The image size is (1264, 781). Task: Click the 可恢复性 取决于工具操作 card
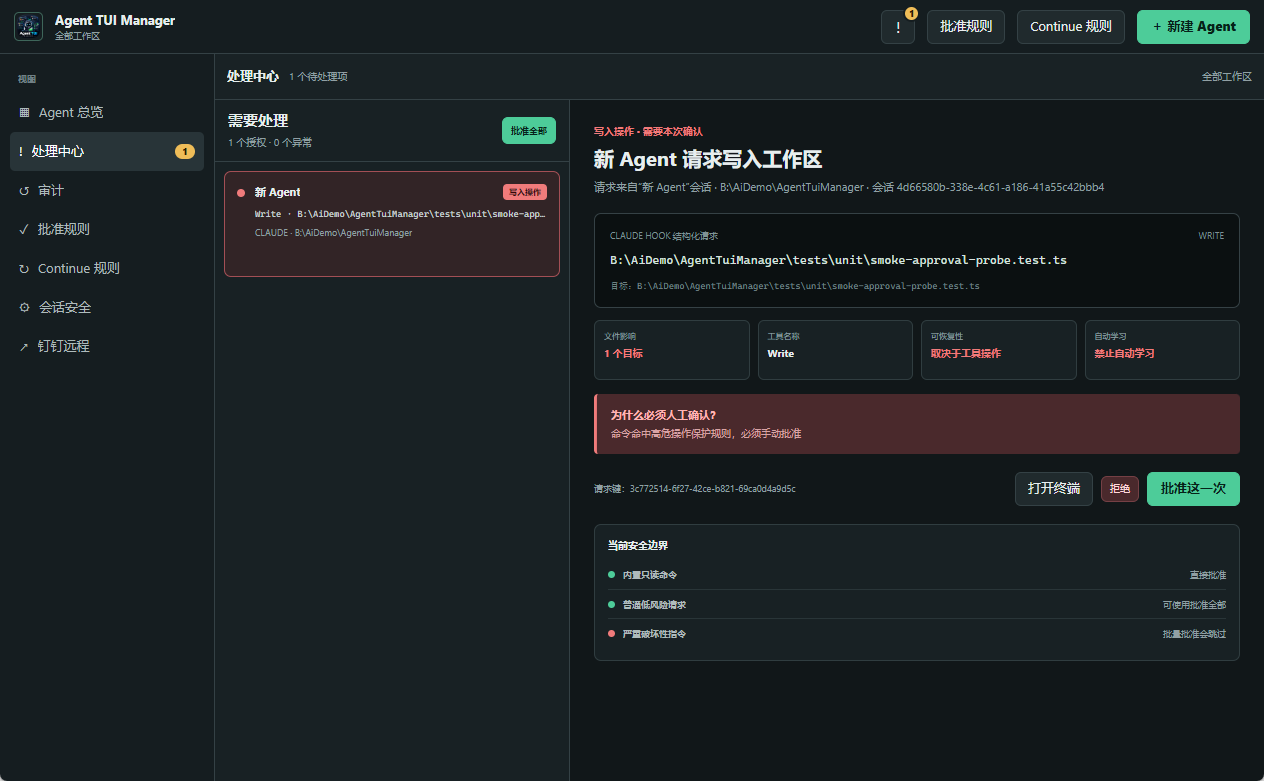pos(998,350)
